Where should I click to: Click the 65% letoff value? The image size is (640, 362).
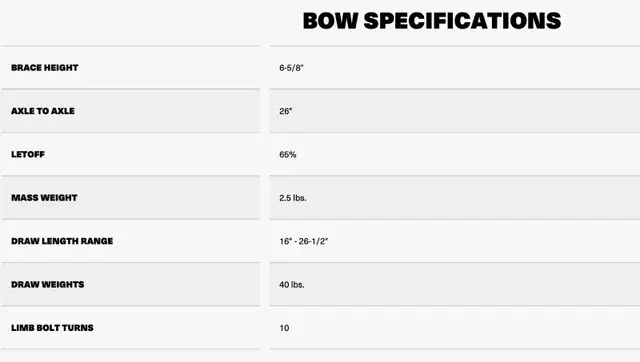[x=288, y=154]
